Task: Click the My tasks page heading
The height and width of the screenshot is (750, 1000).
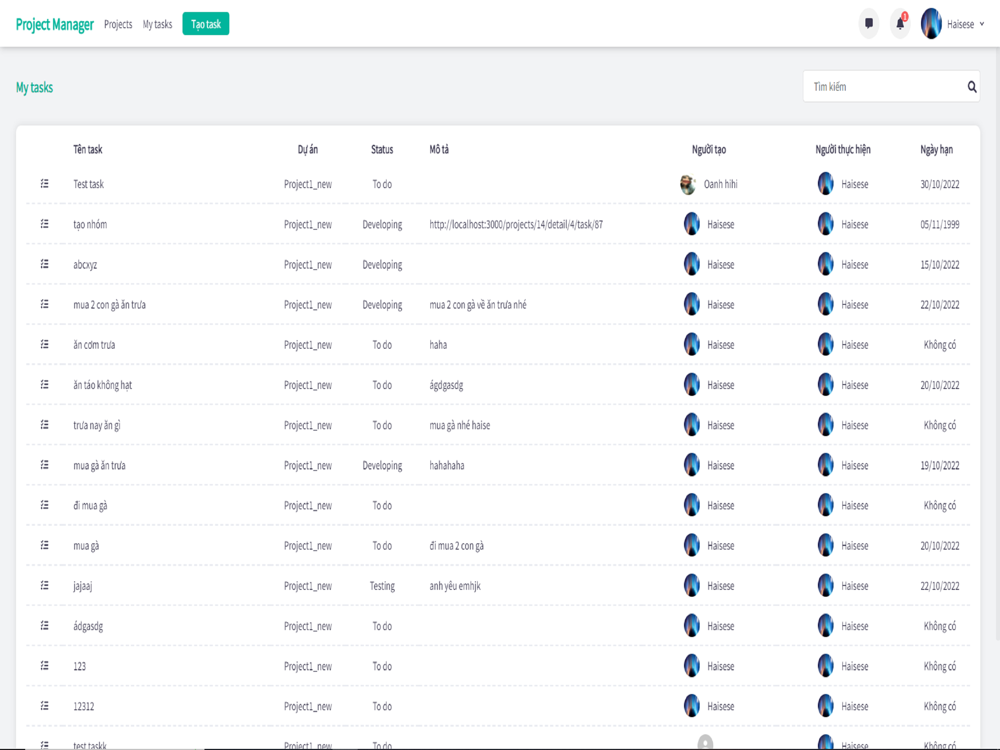Action: [34, 87]
